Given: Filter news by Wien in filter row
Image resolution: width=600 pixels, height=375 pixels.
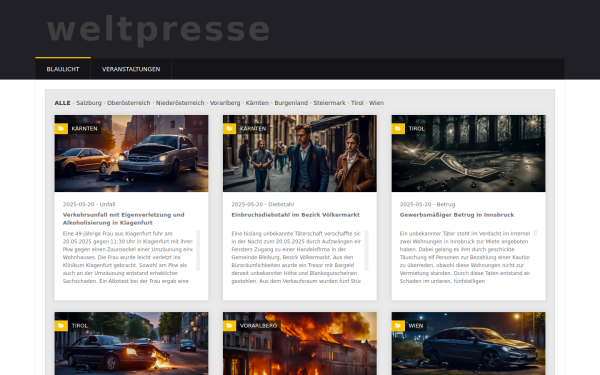Looking at the screenshot, I should (x=376, y=103).
